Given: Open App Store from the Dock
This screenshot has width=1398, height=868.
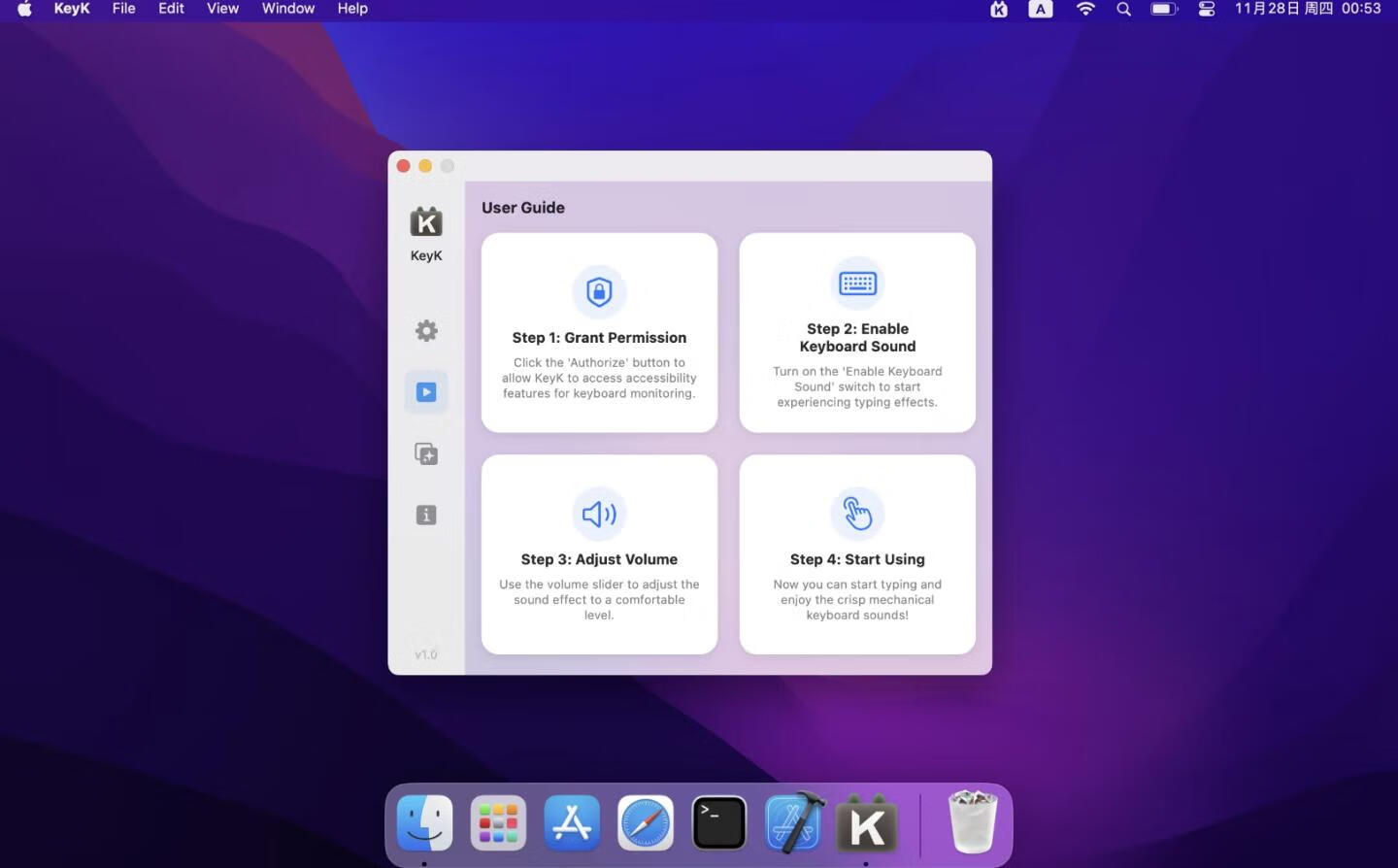Looking at the screenshot, I should pyautogui.click(x=572, y=823).
